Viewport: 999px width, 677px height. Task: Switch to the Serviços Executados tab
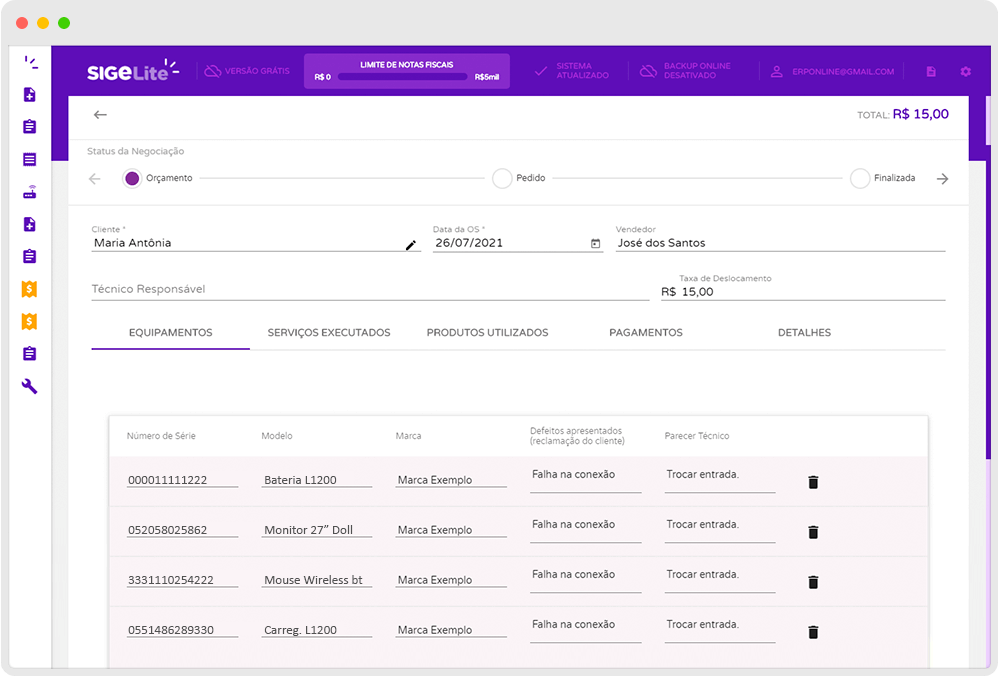(329, 333)
